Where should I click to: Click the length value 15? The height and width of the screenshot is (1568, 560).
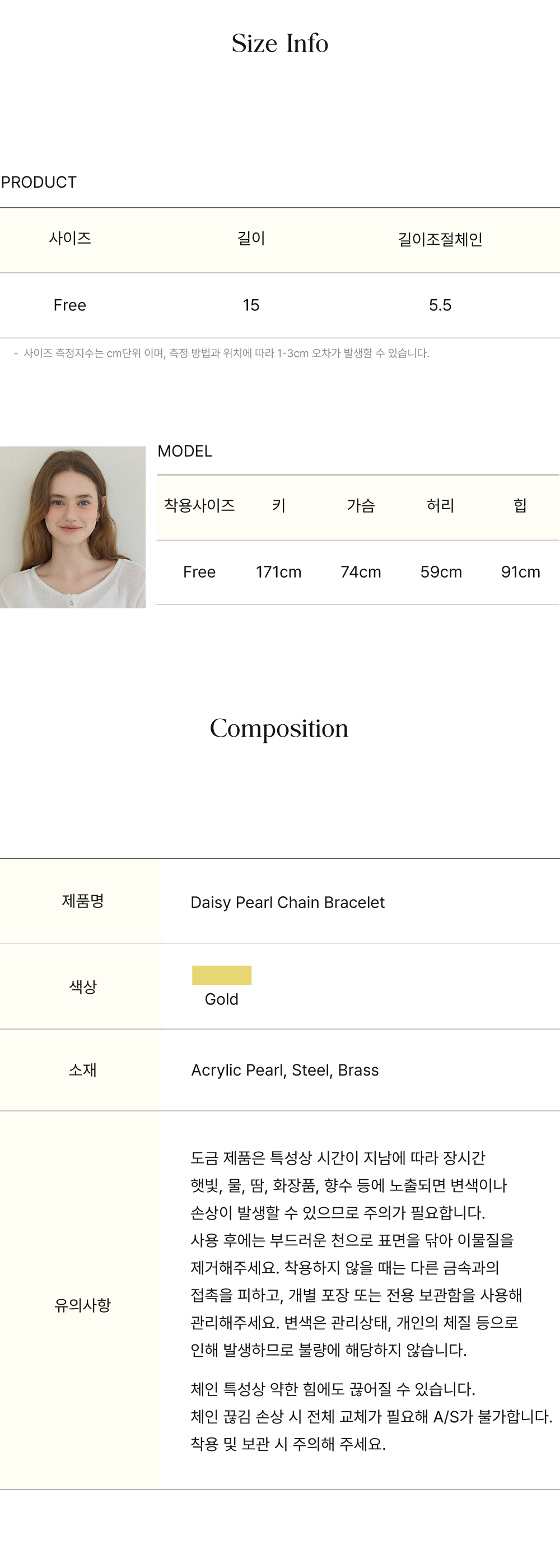point(251,305)
